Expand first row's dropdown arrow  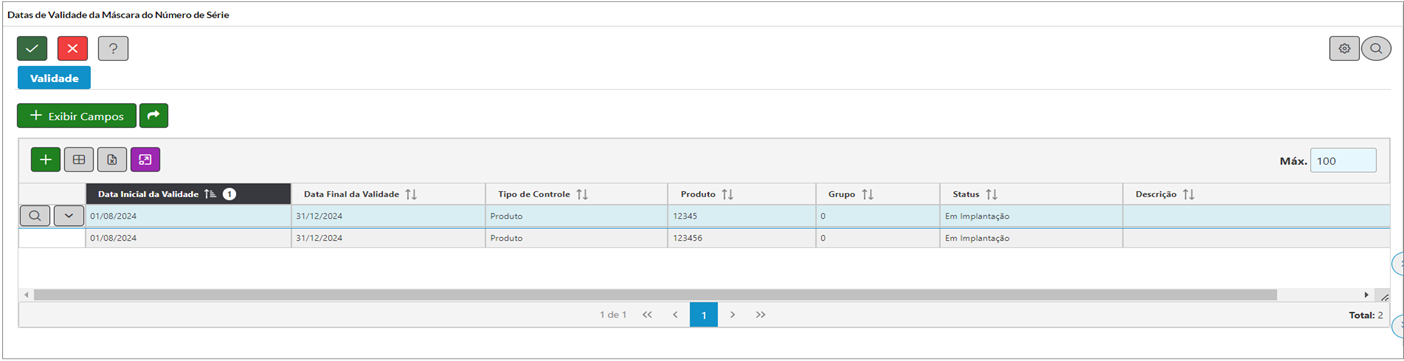coord(68,215)
